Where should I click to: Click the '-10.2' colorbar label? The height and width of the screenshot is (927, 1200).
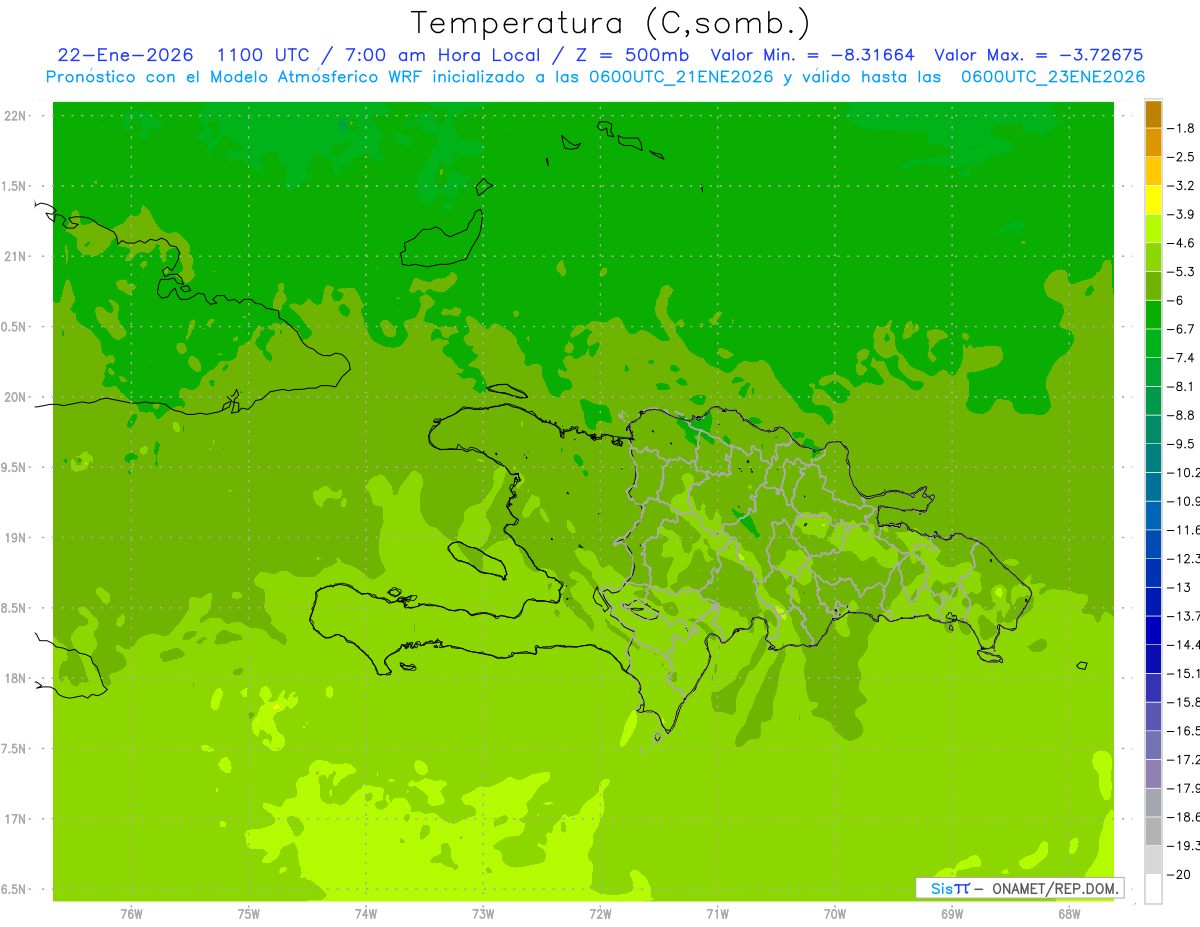click(1183, 472)
